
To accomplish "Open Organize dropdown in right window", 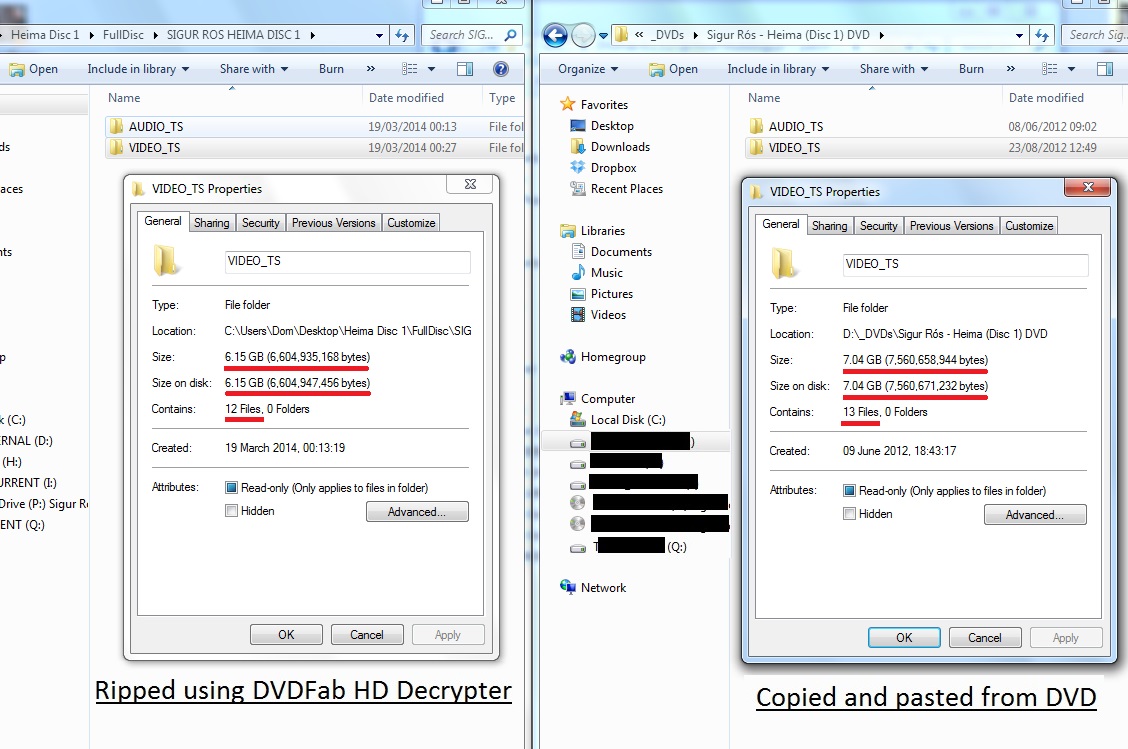I will 588,69.
